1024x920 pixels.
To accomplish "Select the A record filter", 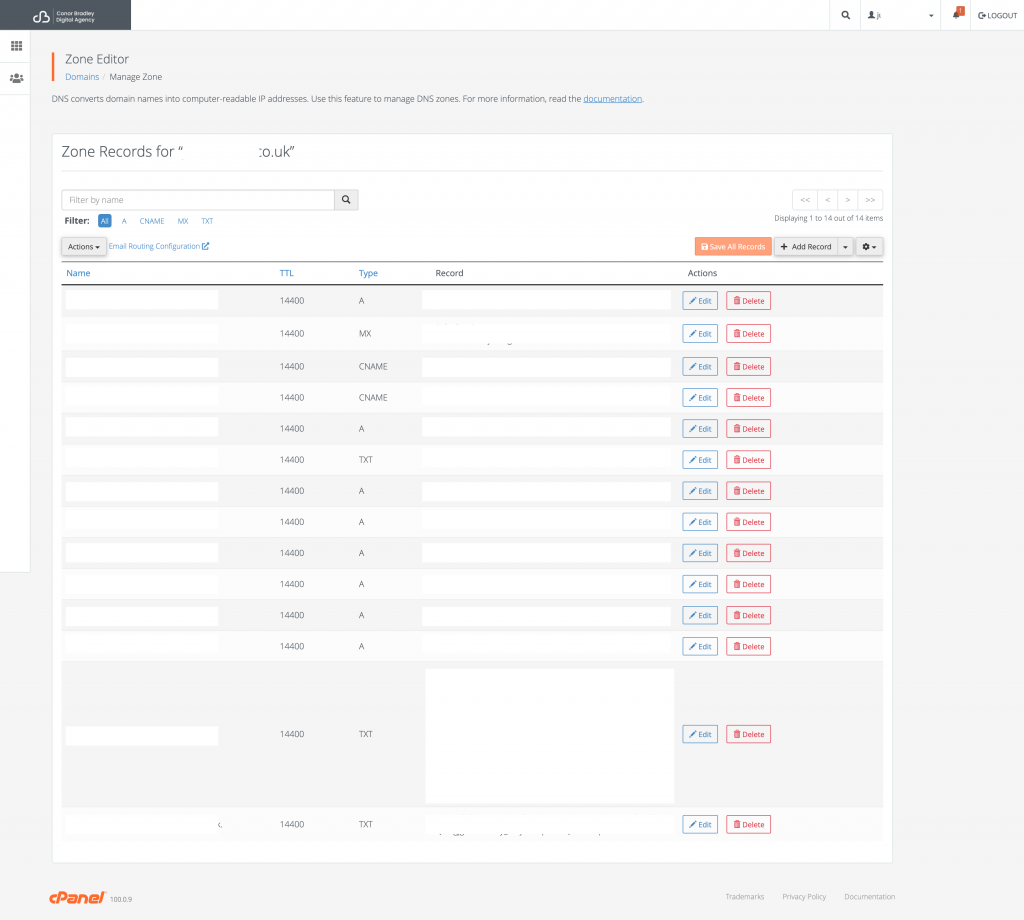I will click(x=123, y=221).
